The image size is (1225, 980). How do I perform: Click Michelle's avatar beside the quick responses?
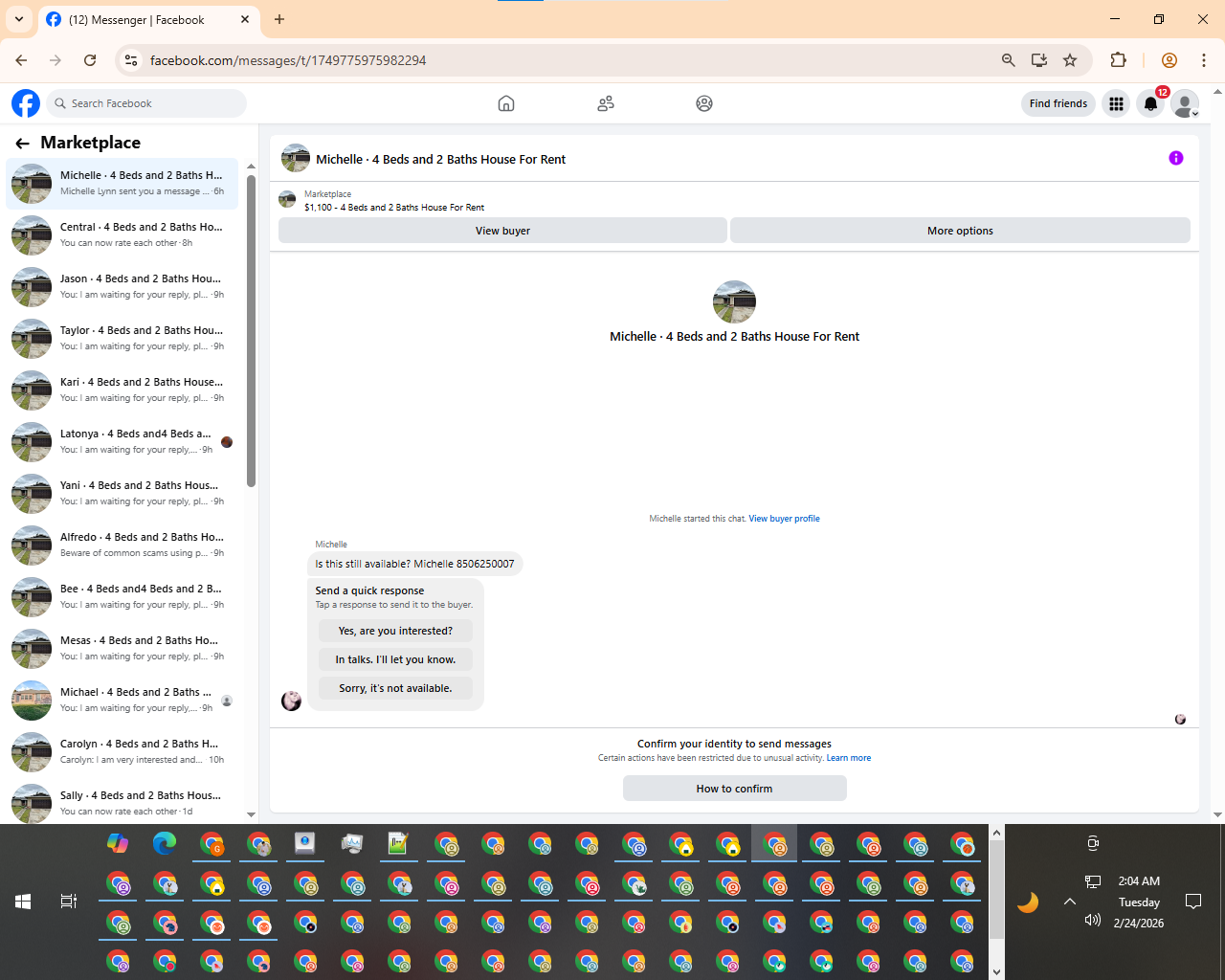[291, 701]
